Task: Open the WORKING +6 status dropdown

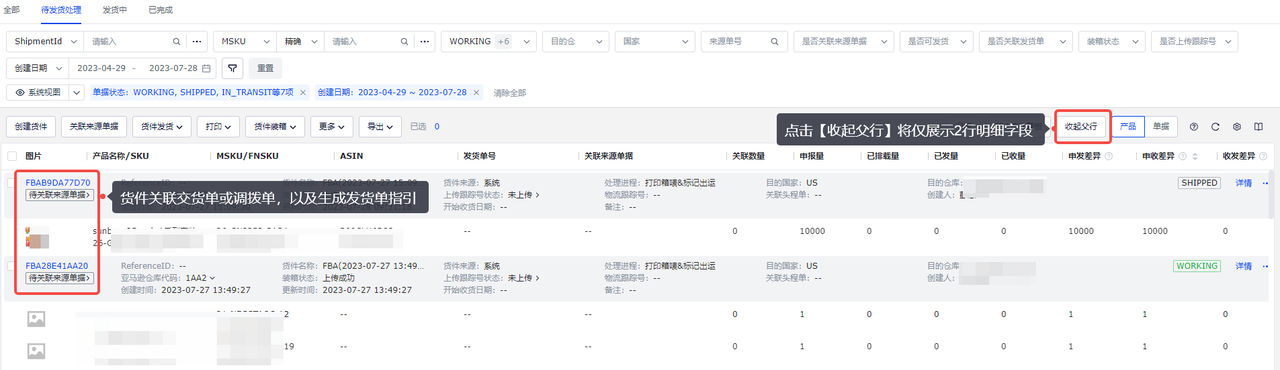Action: tap(489, 42)
